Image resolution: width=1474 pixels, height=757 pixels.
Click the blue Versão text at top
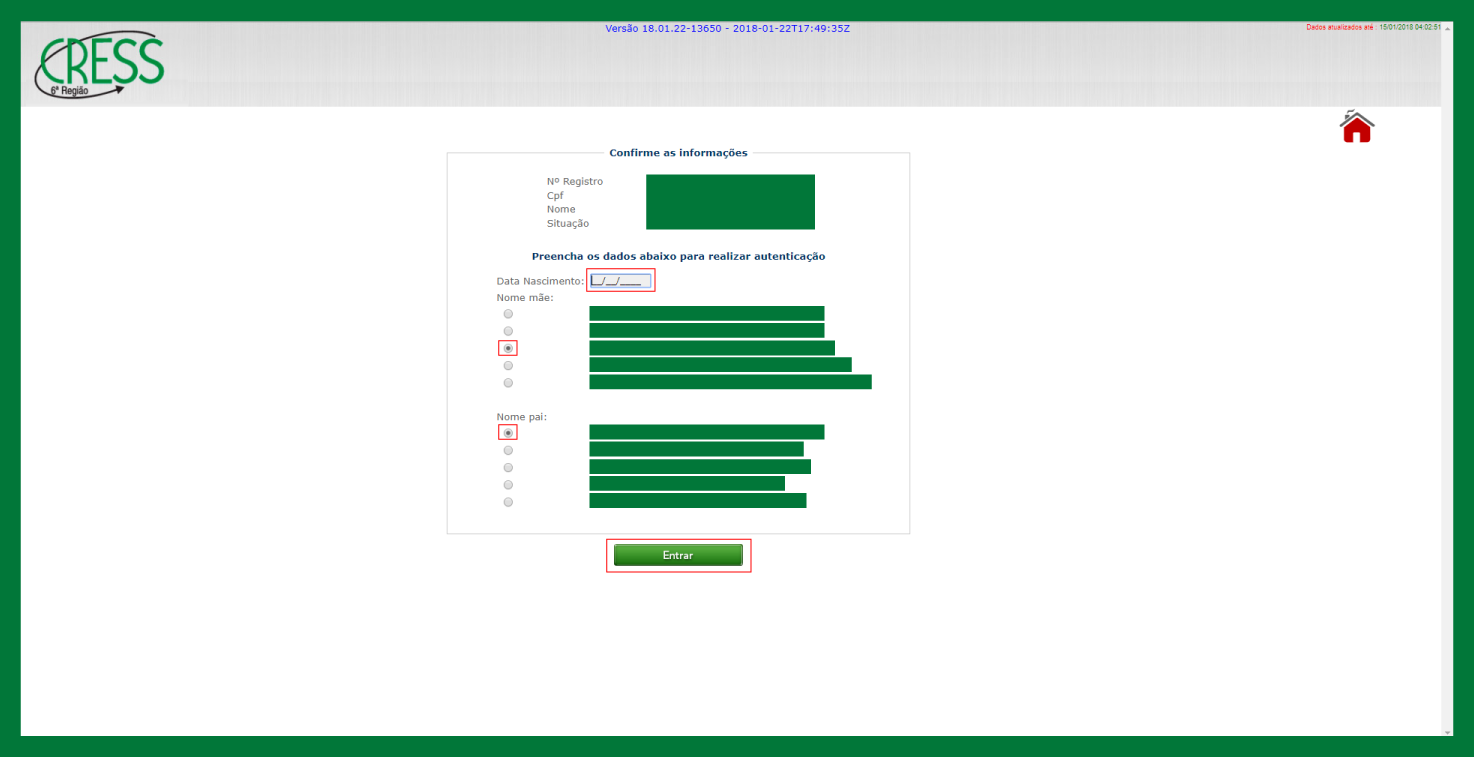[727, 28]
